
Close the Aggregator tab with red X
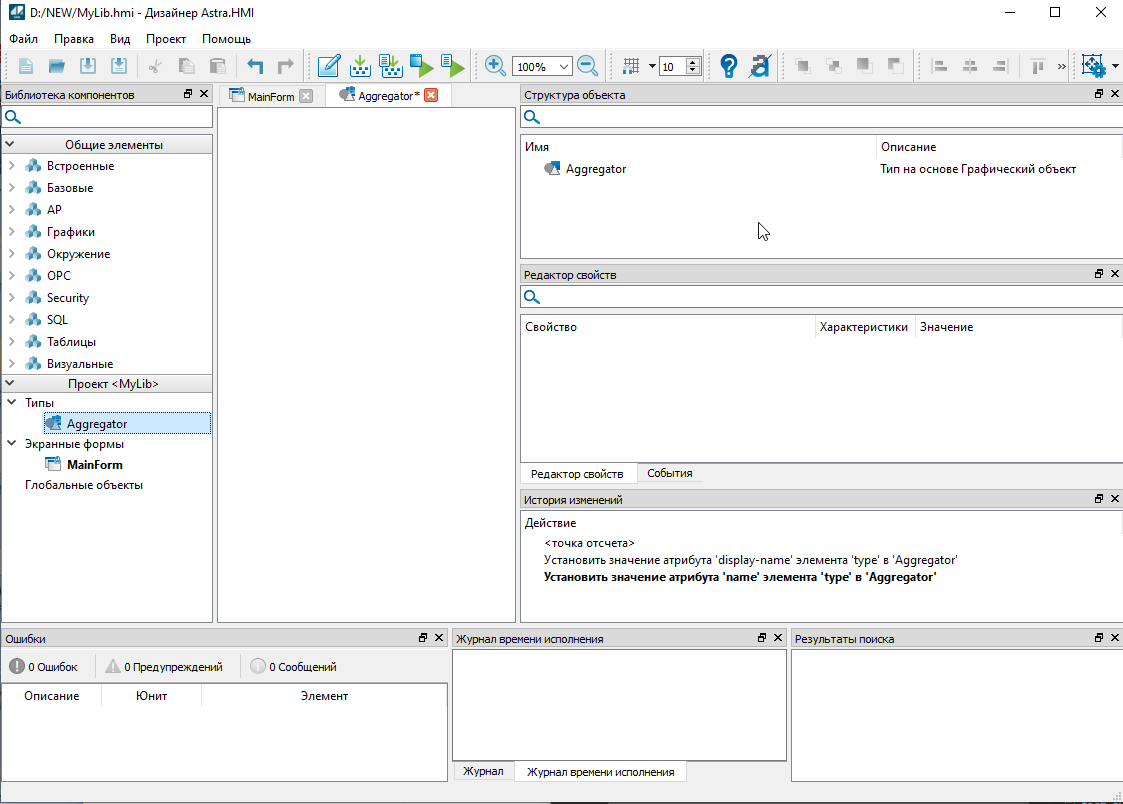(x=431, y=96)
